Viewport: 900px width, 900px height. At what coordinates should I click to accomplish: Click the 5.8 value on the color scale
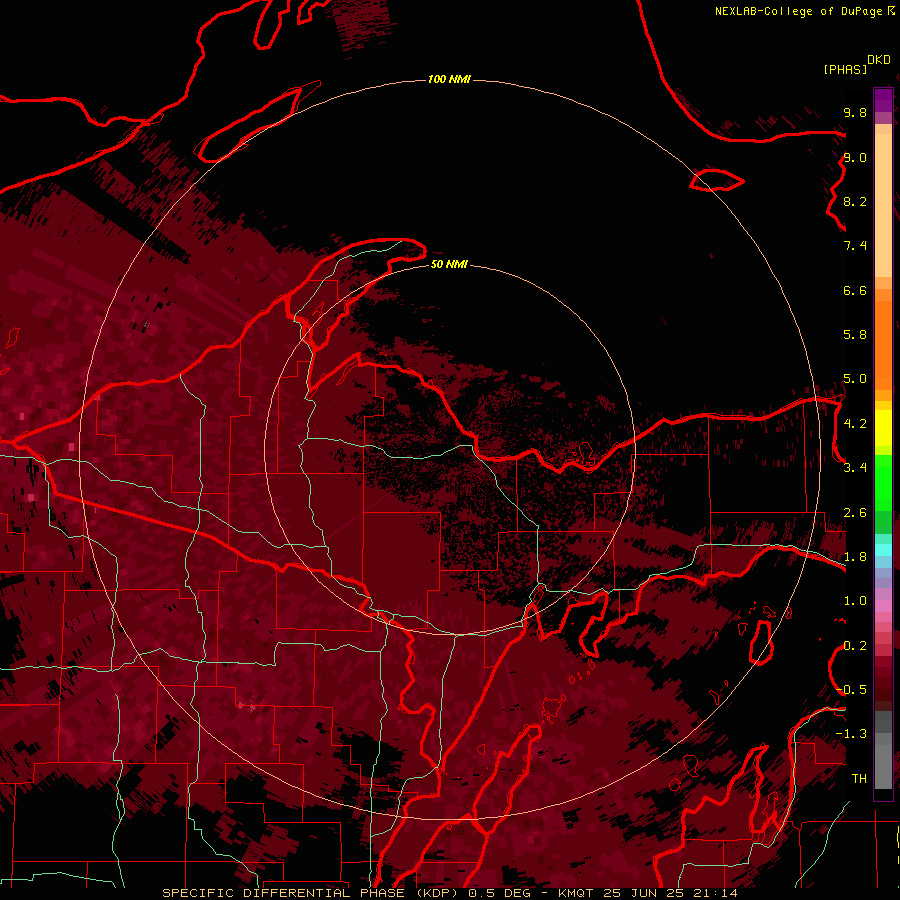[855, 335]
